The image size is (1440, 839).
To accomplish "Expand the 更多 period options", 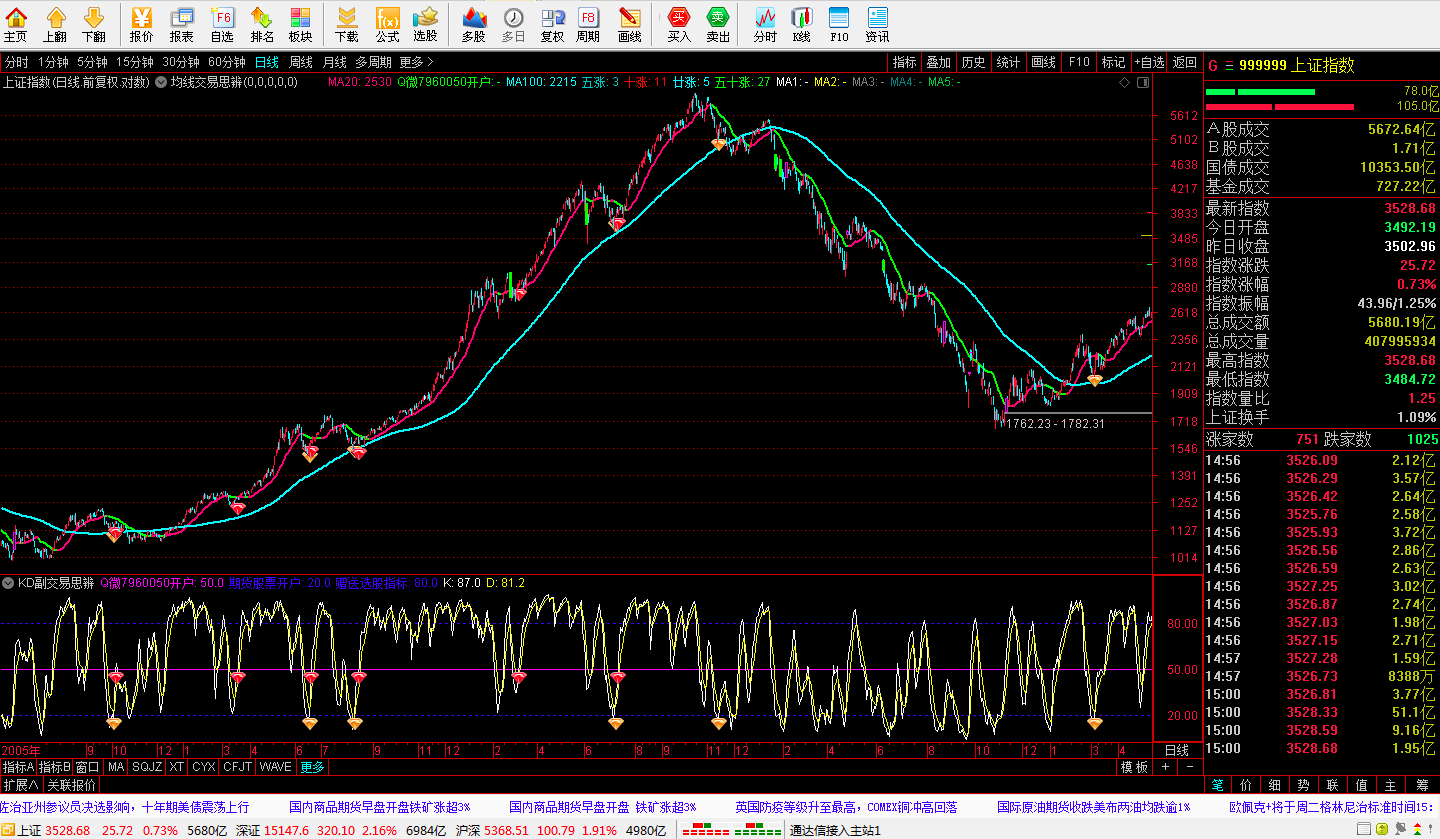I will pos(416,62).
